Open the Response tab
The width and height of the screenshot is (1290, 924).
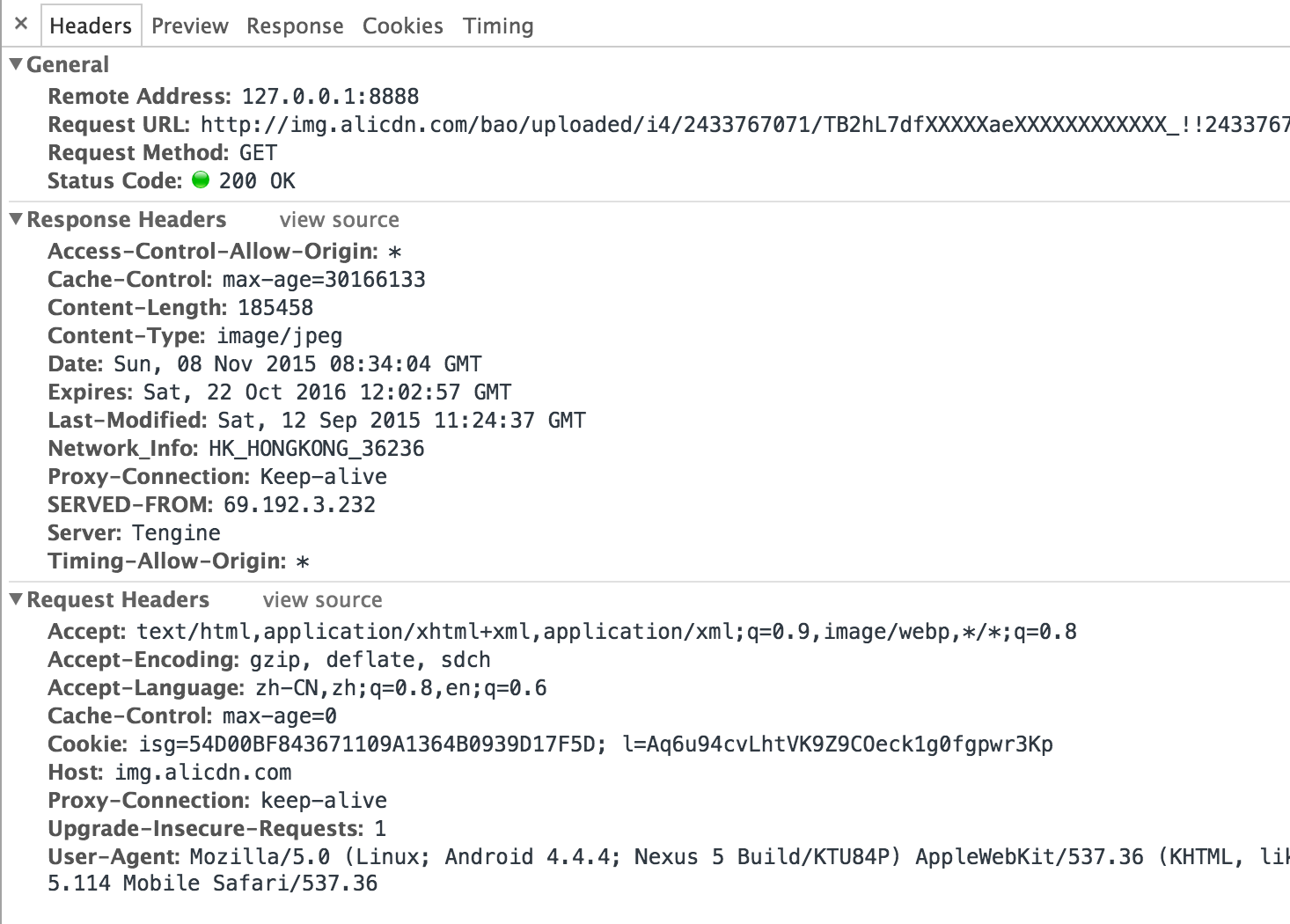(x=295, y=26)
